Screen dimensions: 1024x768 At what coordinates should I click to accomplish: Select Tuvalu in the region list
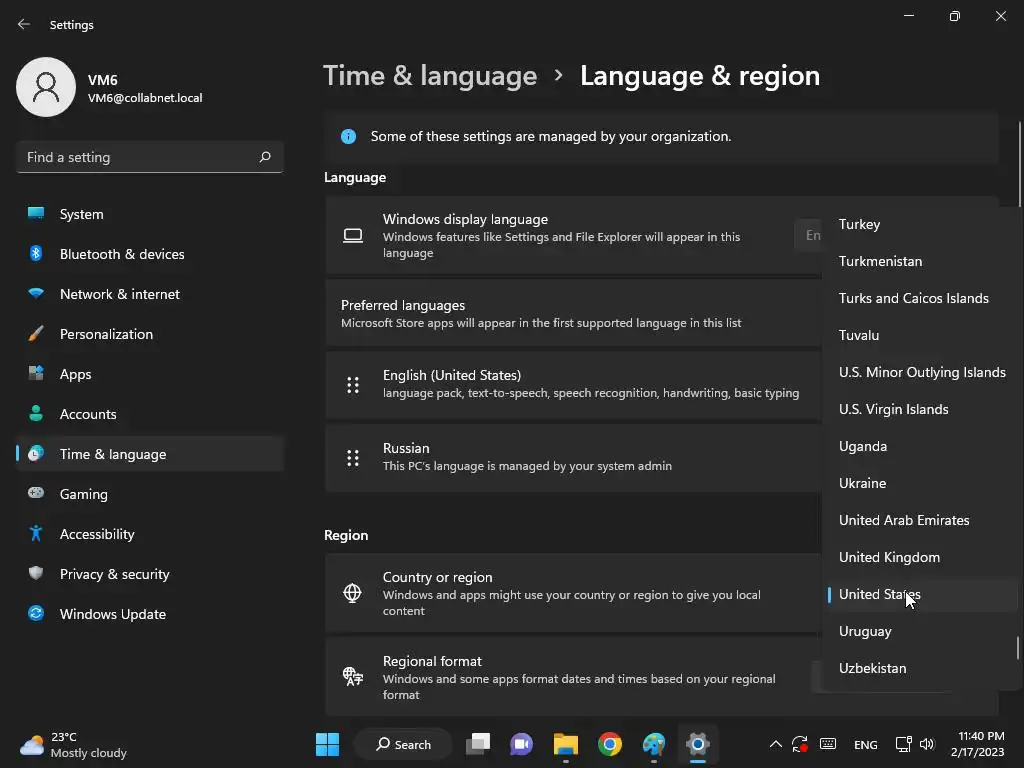click(920, 335)
